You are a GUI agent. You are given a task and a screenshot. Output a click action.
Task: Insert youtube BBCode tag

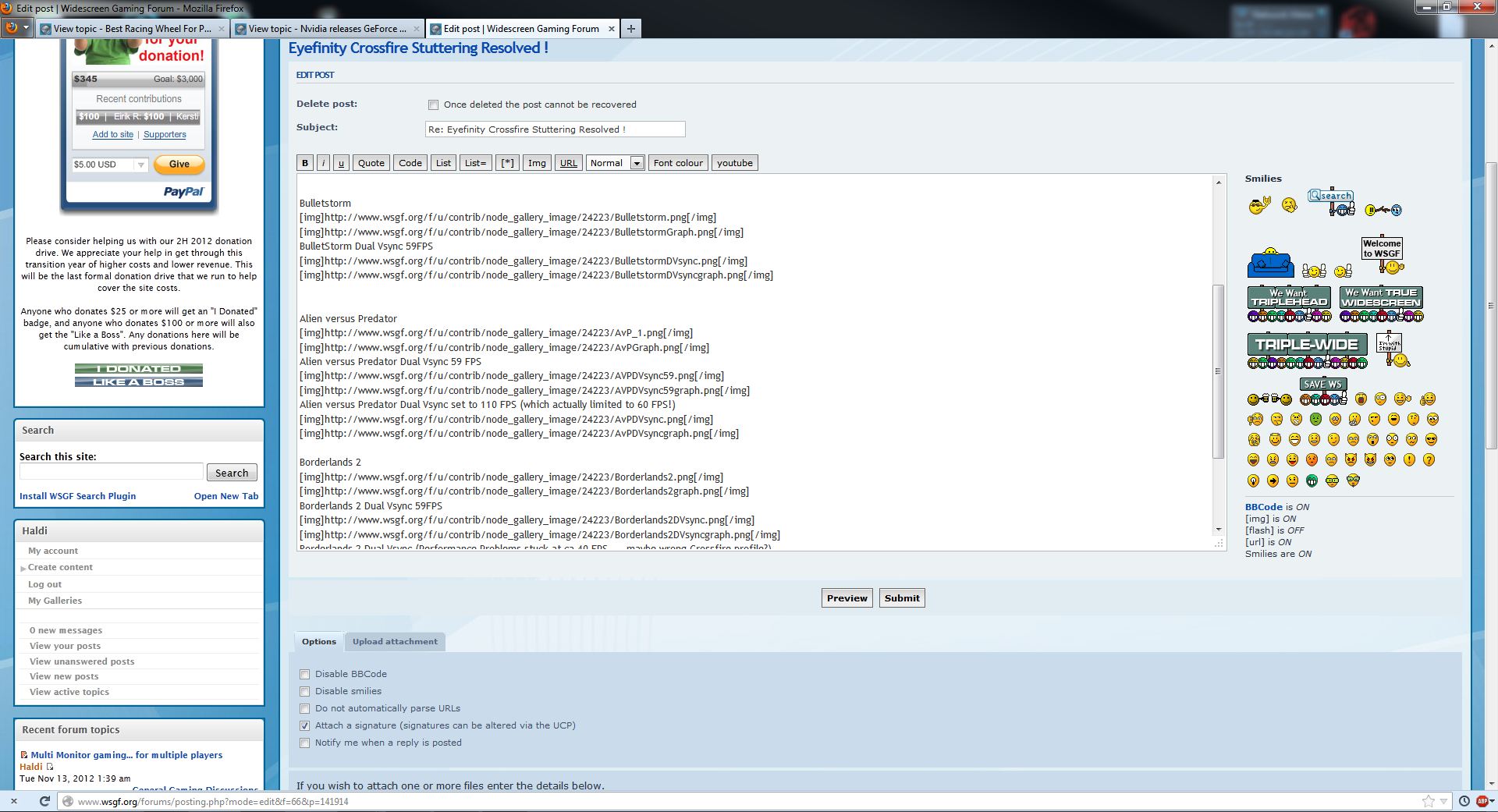tap(735, 163)
